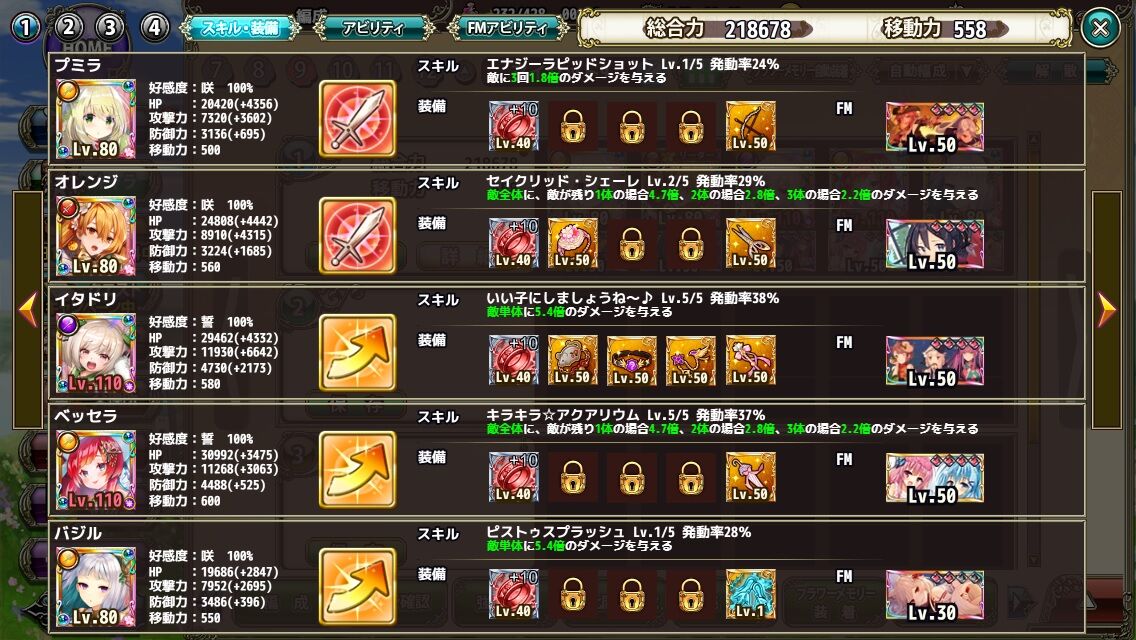The height and width of the screenshot is (640, 1136).
Task: Open イタドリ's character portrait
Action: pos(96,353)
